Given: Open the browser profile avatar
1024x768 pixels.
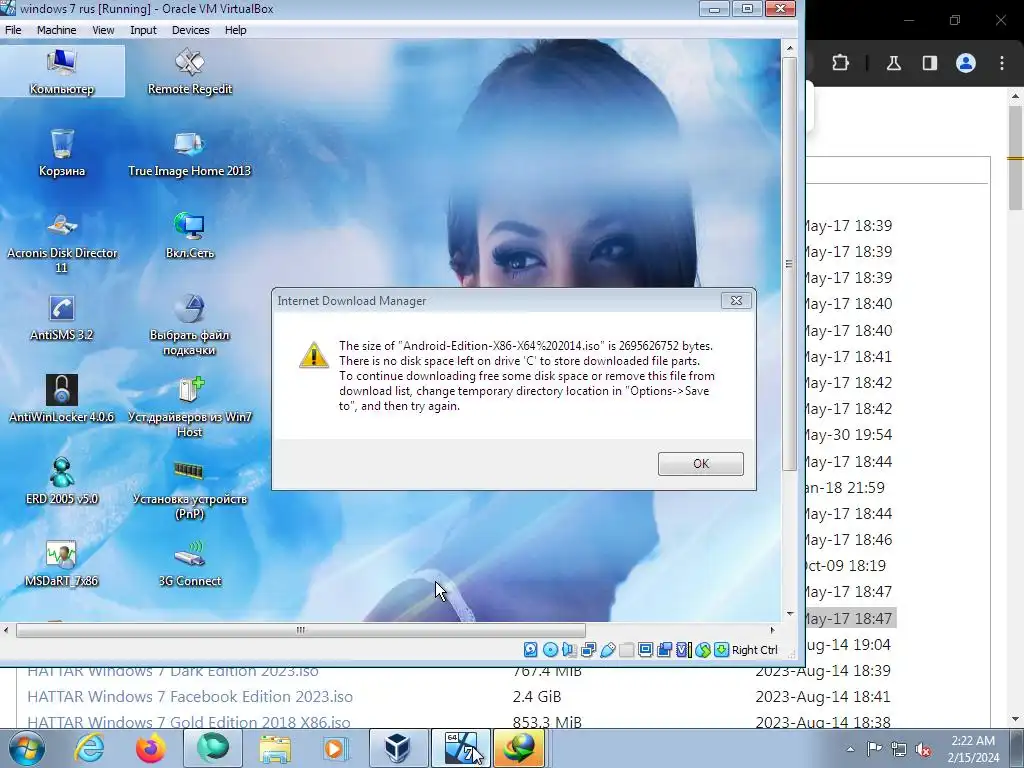Looking at the screenshot, I should [x=966, y=63].
